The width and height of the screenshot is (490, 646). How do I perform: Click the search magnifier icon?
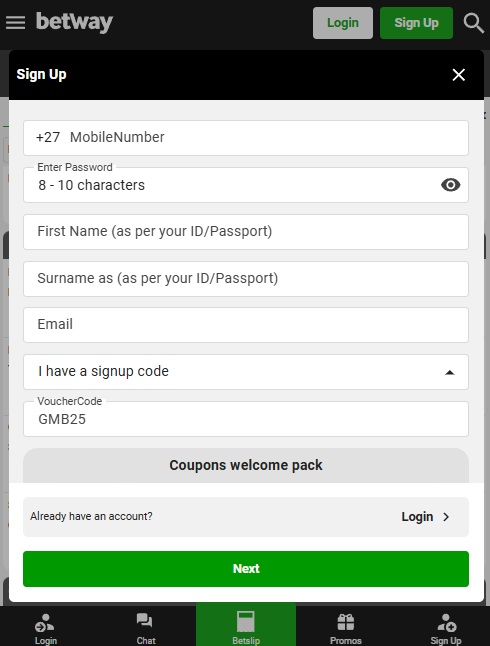pos(473,23)
